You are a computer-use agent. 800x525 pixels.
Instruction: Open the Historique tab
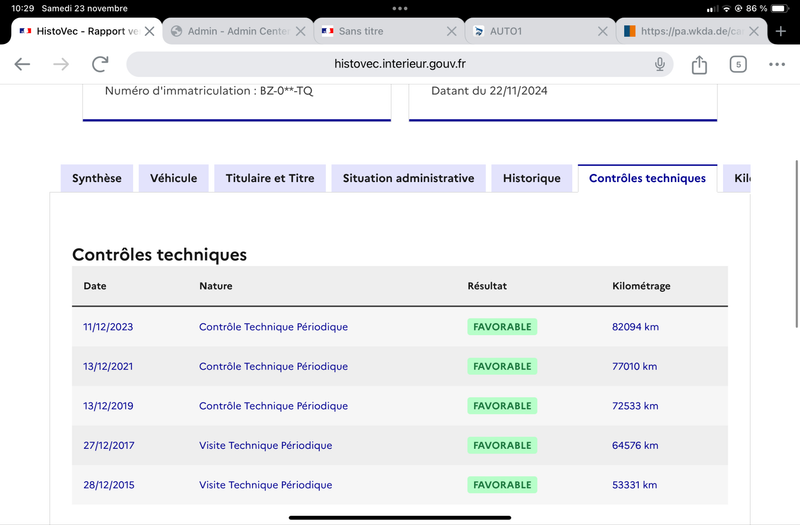click(x=532, y=178)
